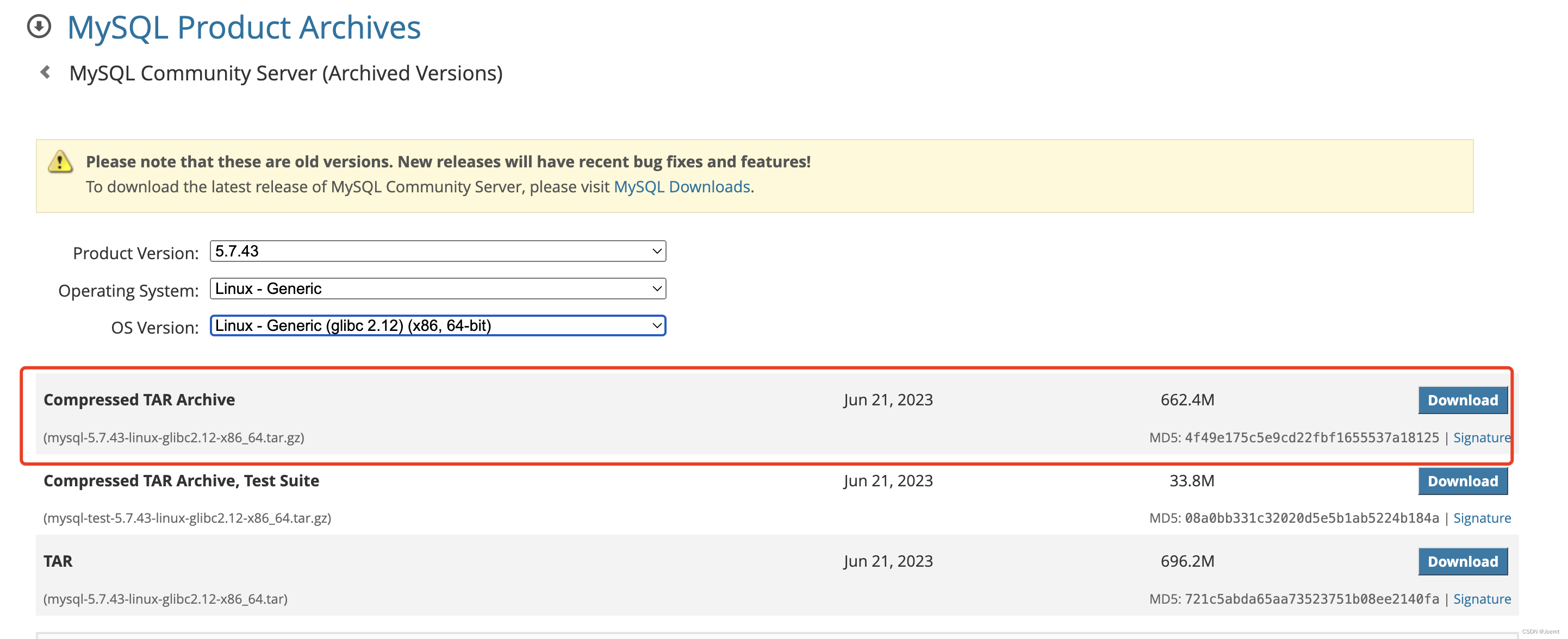This screenshot has height=639, width=1568.
Task: Select the filename mysql-5.7.43-linux-glibc2.12-x86_64.tar.gz
Action: tap(173, 437)
